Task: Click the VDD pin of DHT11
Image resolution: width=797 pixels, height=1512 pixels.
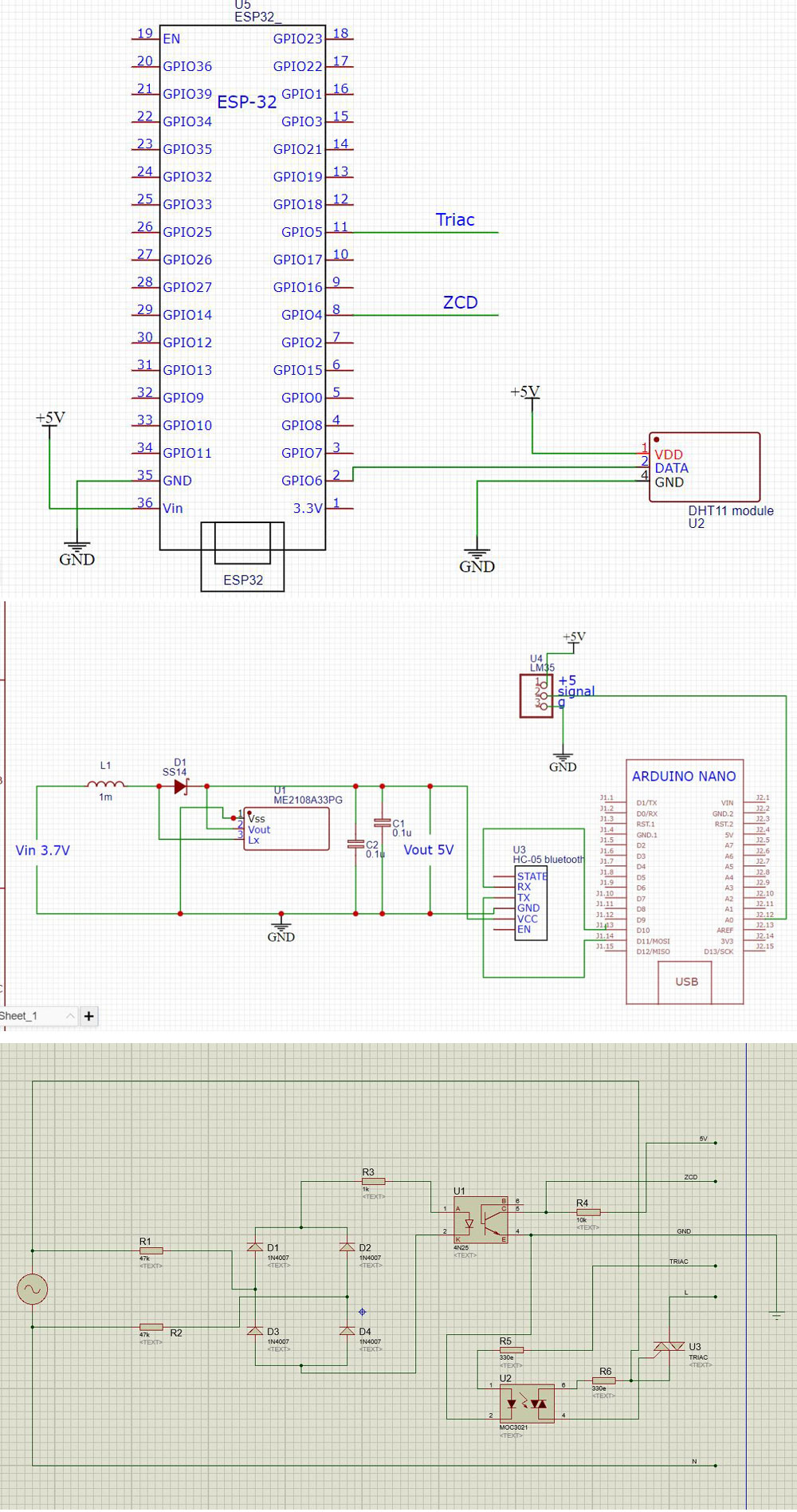Action: pos(669,455)
